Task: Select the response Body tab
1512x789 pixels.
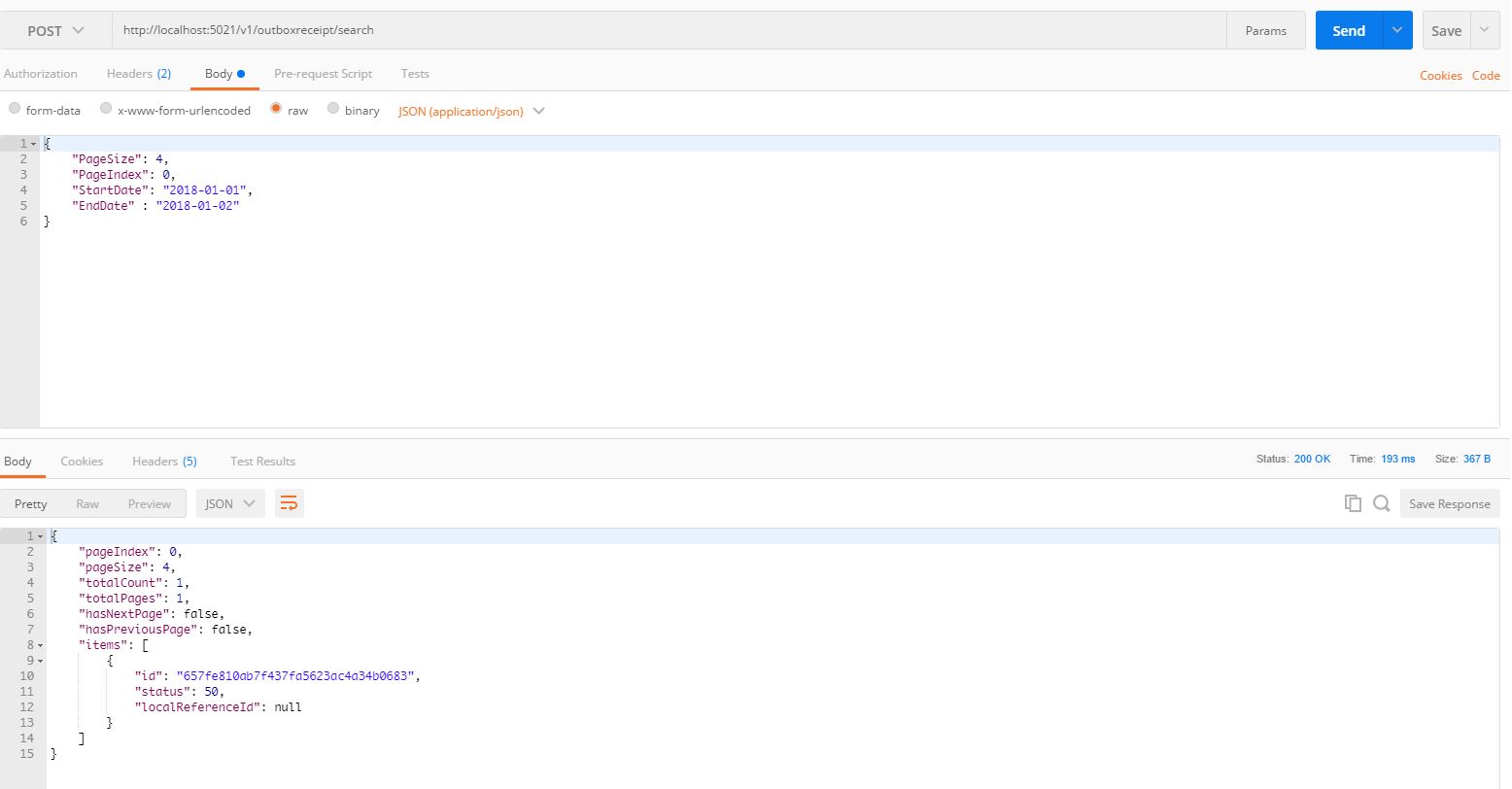Action: coord(18,461)
